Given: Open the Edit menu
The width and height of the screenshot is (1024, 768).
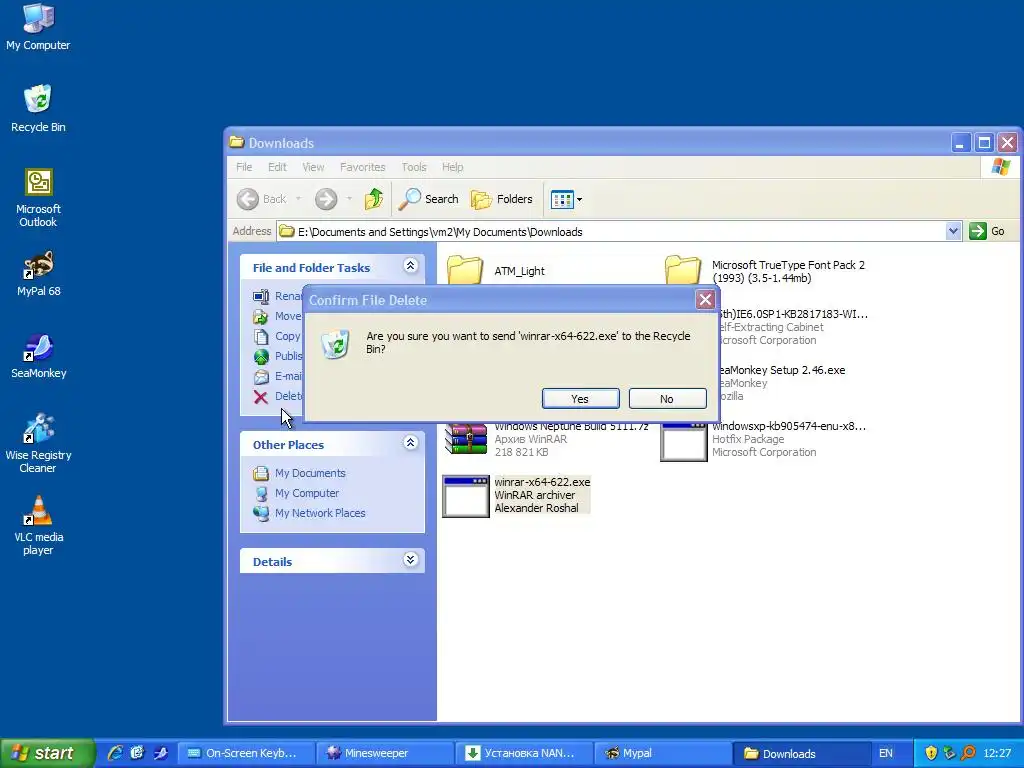Looking at the screenshot, I should click(x=278, y=167).
